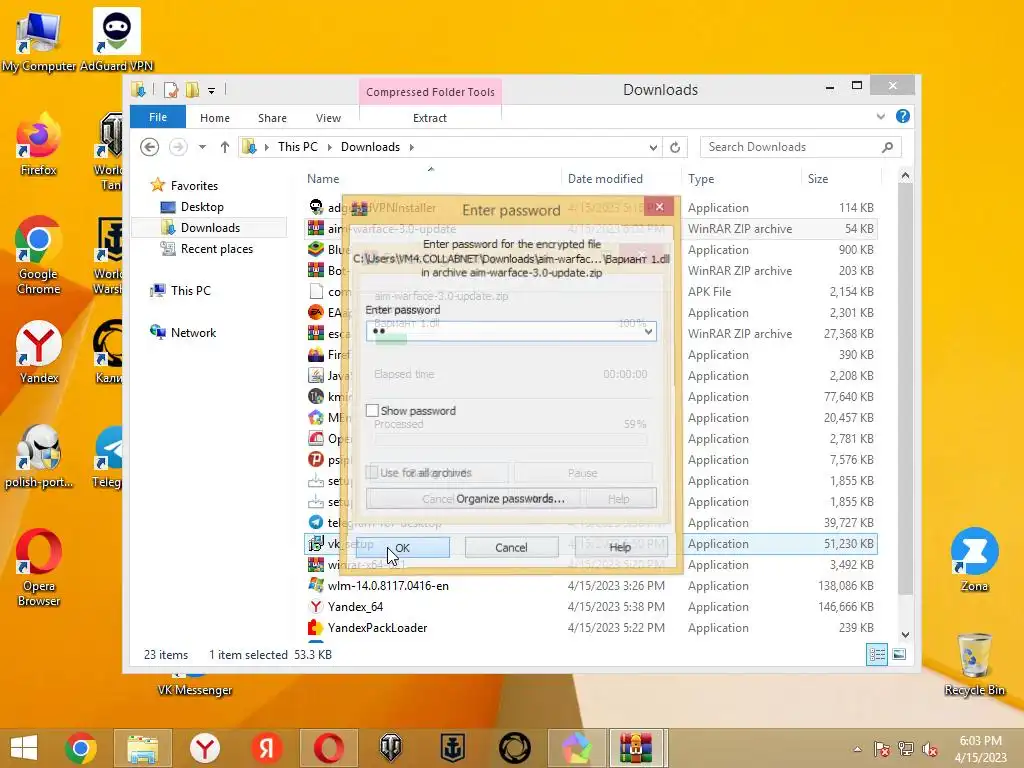
Task: Launch polish-port desktop shortcut
Action: pos(39,456)
